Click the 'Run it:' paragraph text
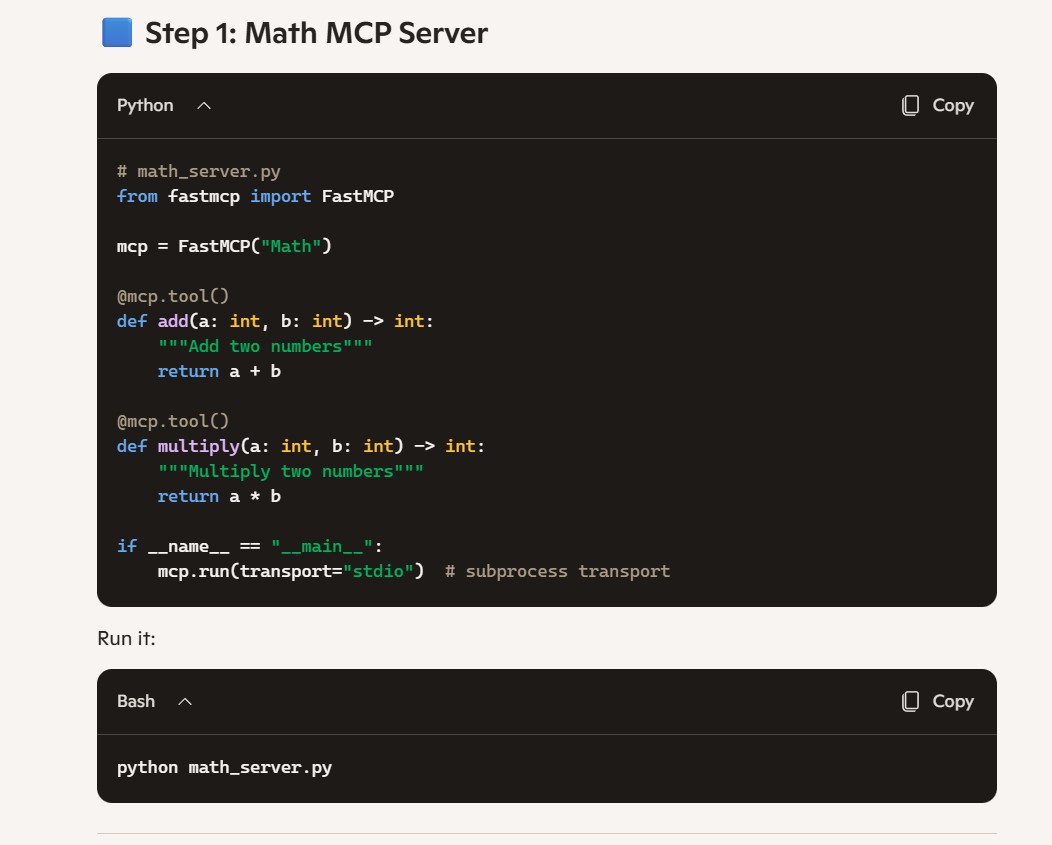 126,638
